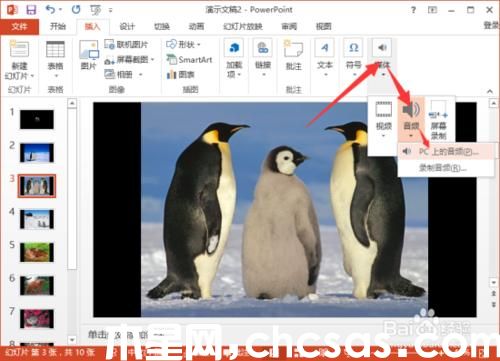This screenshot has height=361, width=500.
Task: Click the New Slide icon
Action: tap(19, 49)
